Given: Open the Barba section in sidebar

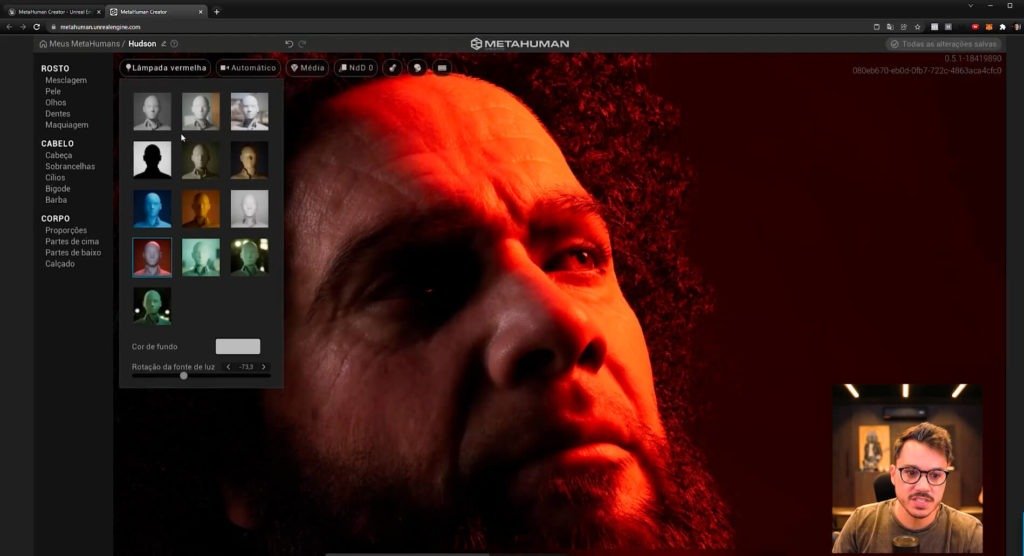Looking at the screenshot, I should [57, 200].
